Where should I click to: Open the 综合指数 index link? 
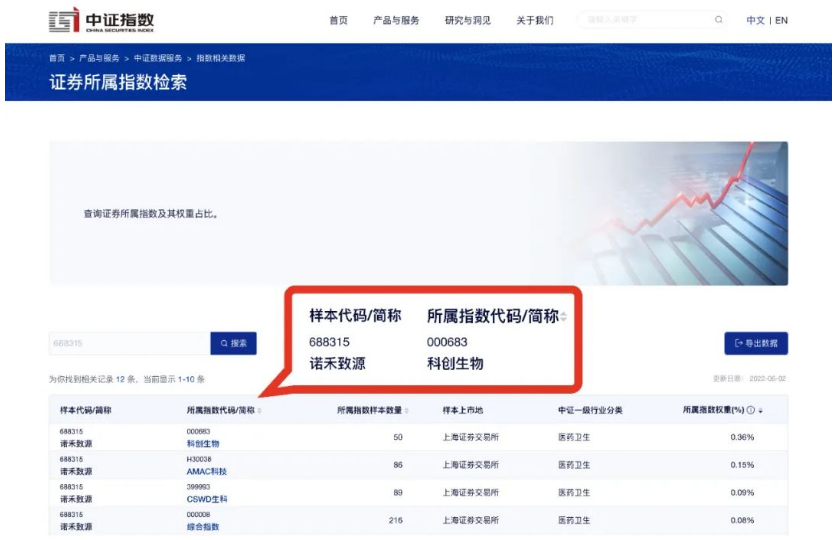coord(203,526)
